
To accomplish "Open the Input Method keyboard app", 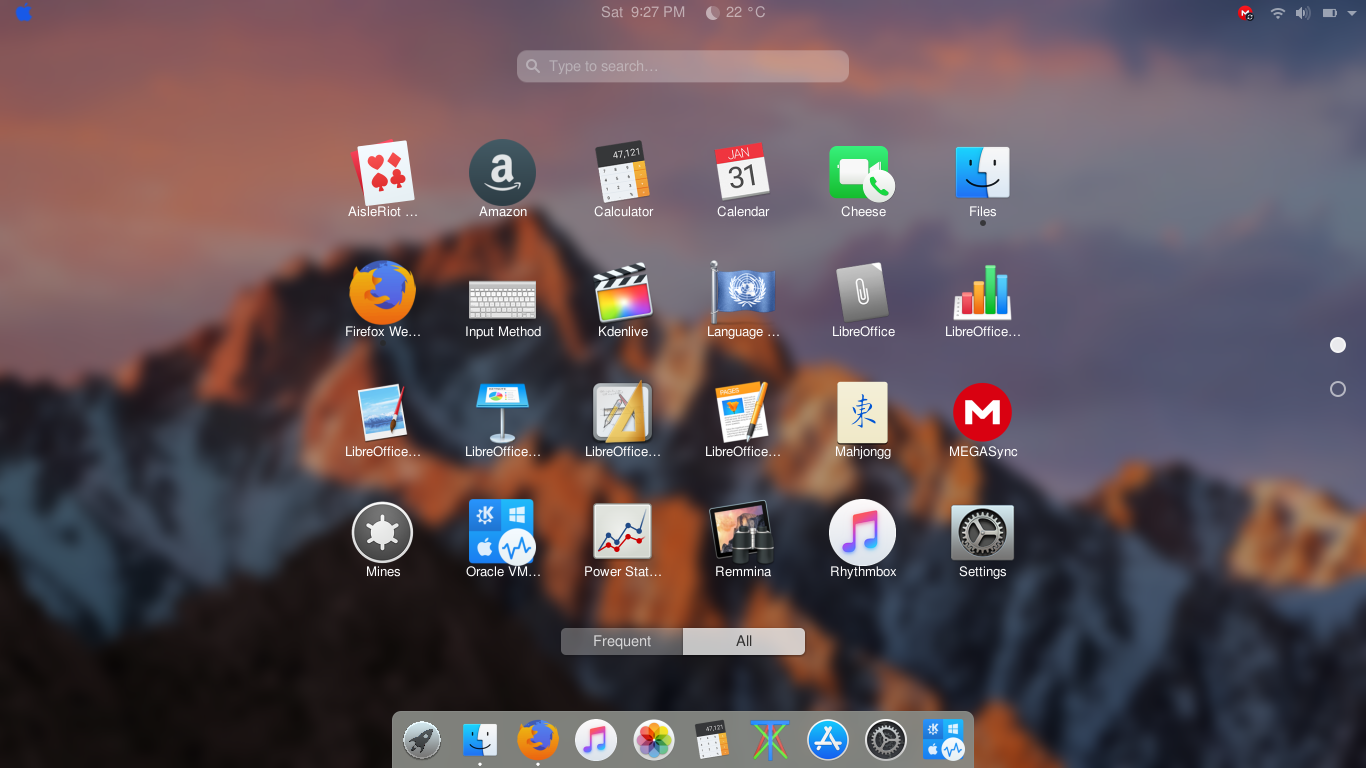I will point(503,301).
